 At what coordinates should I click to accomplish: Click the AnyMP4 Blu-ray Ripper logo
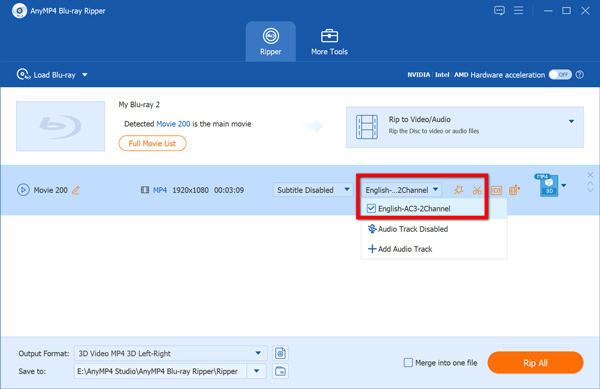[19, 11]
